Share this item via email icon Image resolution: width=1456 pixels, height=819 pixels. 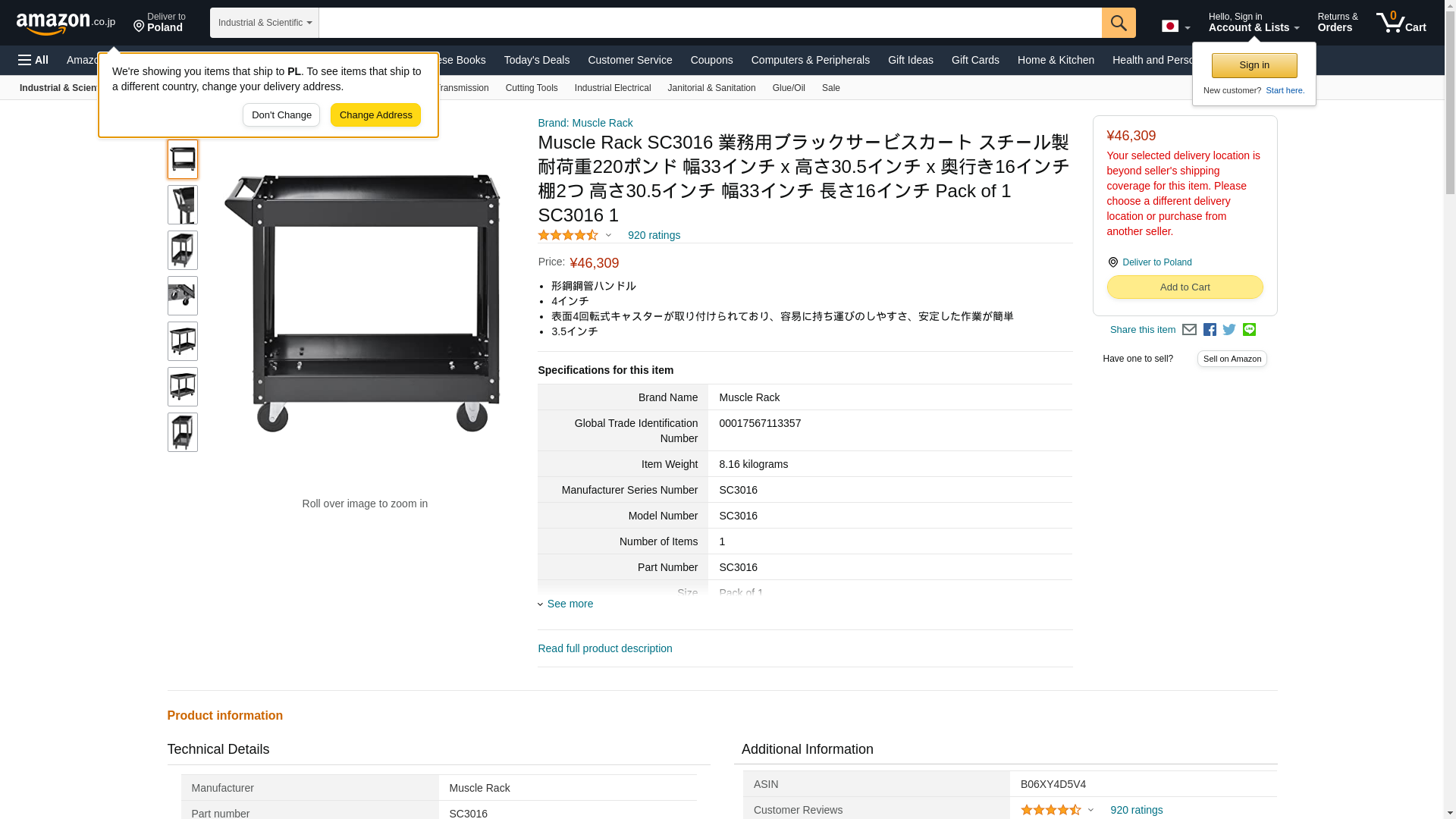coord(1189,330)
